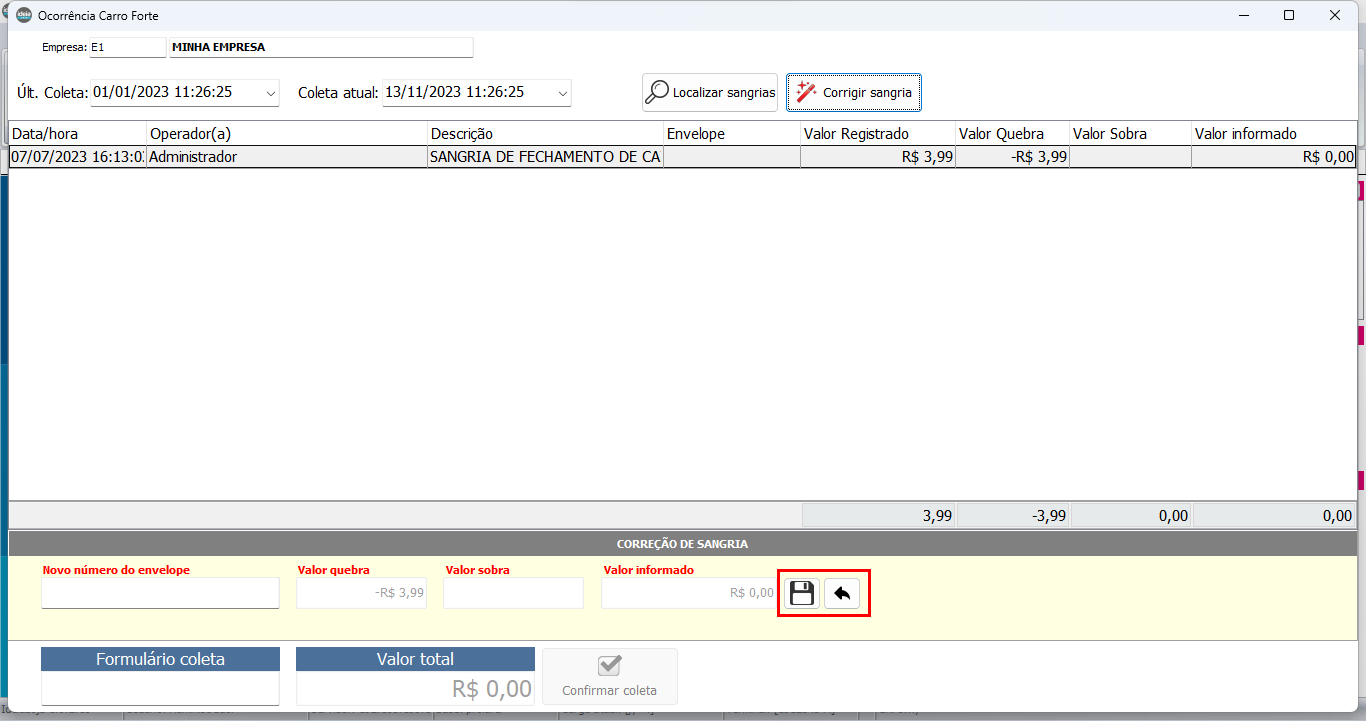
Task: Expand the Coleta atual date dropdown
Action: coord(562,93)
